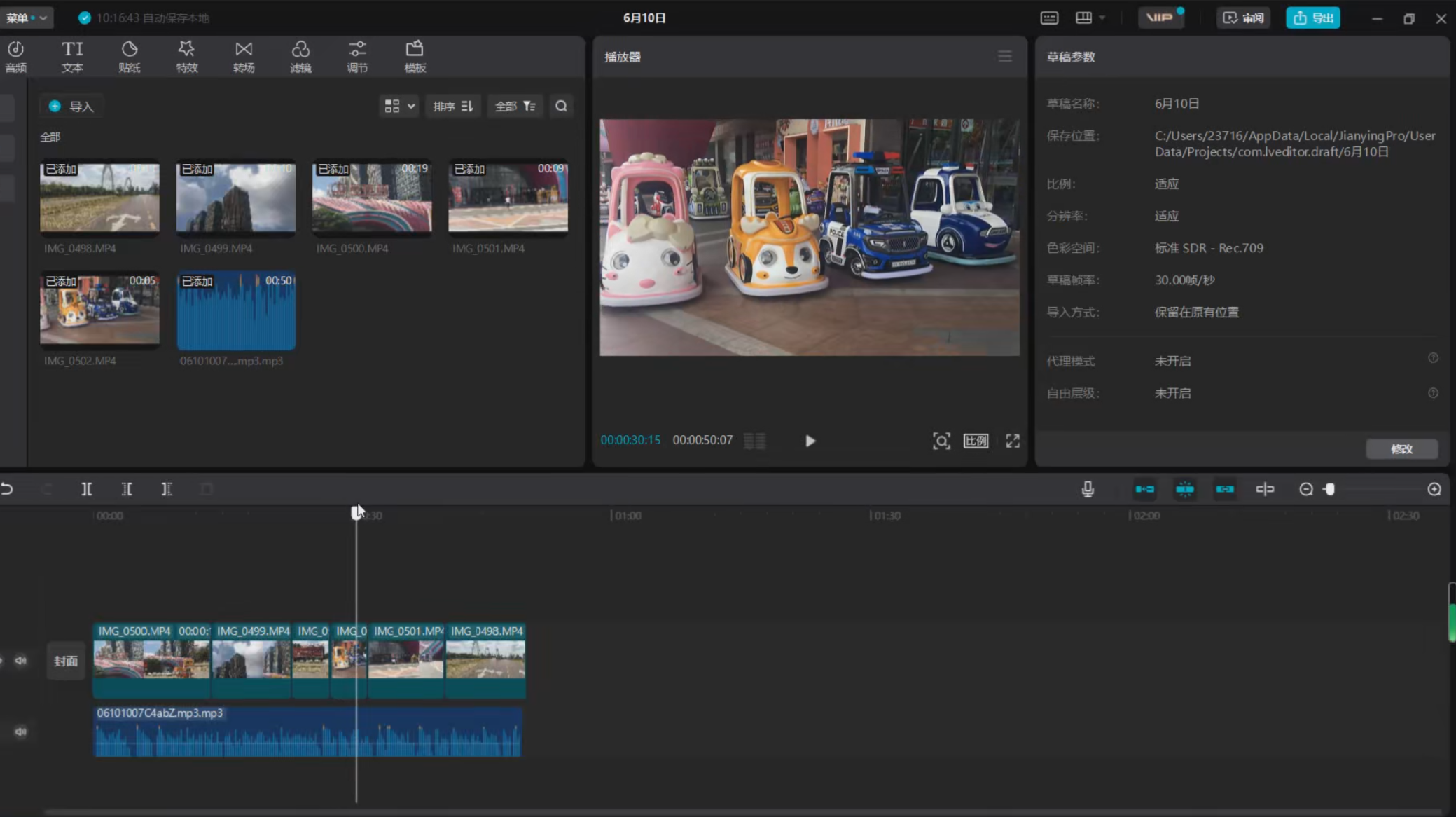
Task: Open the player fullscreen icon
Action: point(1012,441)
